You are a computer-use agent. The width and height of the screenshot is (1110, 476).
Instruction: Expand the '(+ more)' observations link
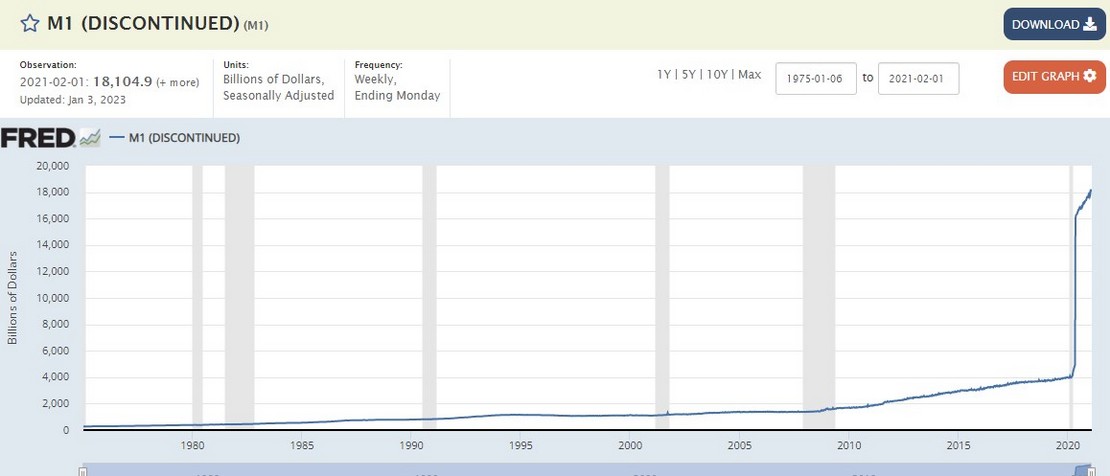[x=177, y=82]
